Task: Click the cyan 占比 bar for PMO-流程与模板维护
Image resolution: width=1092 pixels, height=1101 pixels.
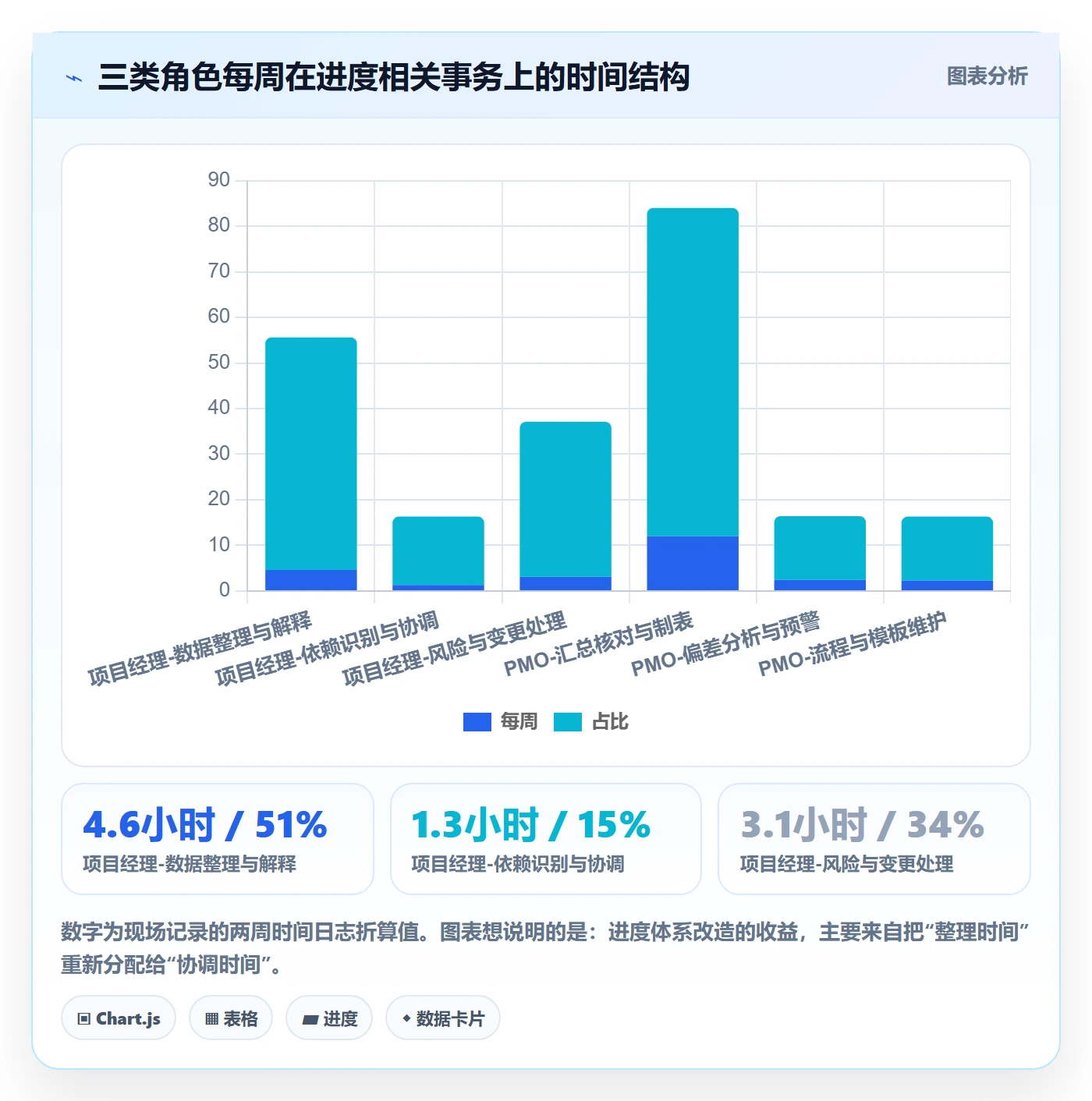Action: [947, 548]
